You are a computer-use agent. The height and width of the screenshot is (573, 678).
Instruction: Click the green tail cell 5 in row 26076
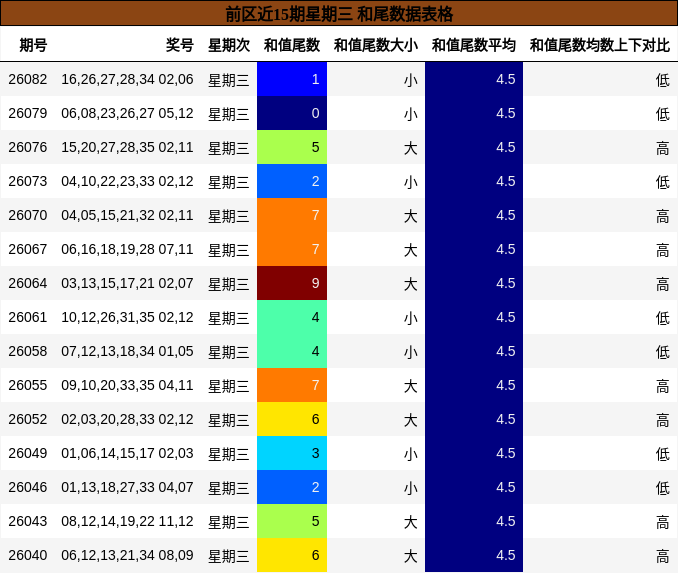292,147
